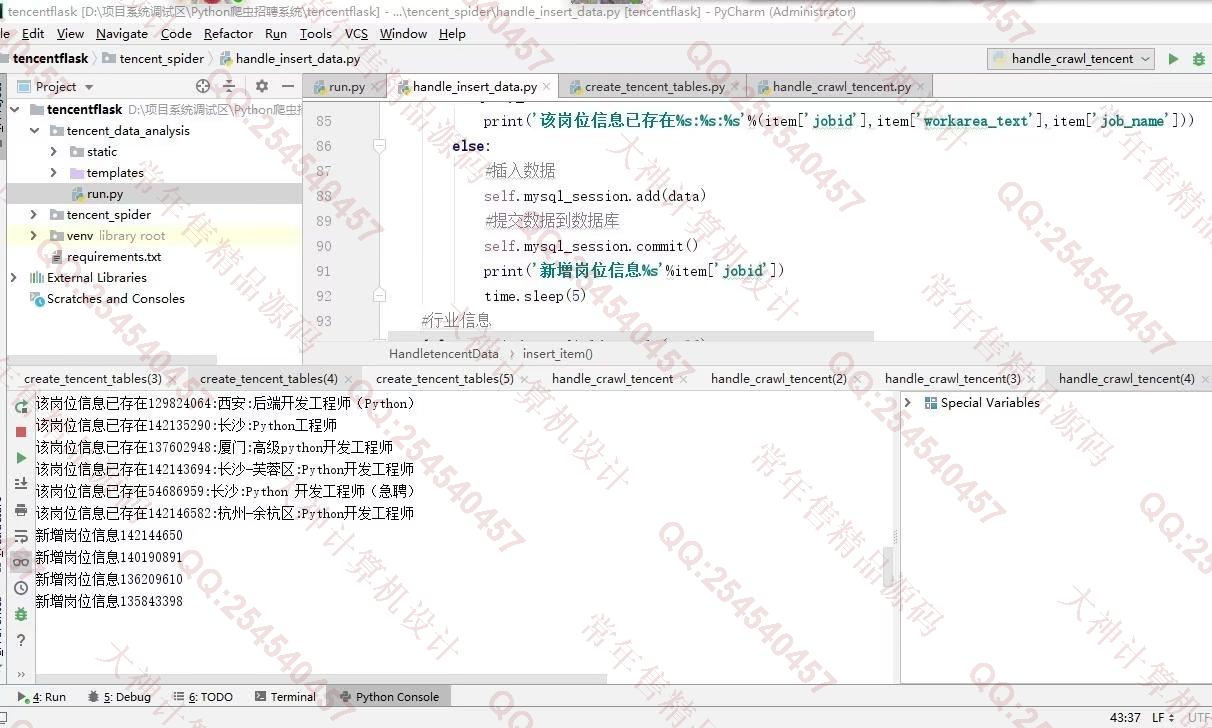Screen dimensions: 1212x728
Task: Open LF line separator dropdown in status bar
Action: (1163, 717)
